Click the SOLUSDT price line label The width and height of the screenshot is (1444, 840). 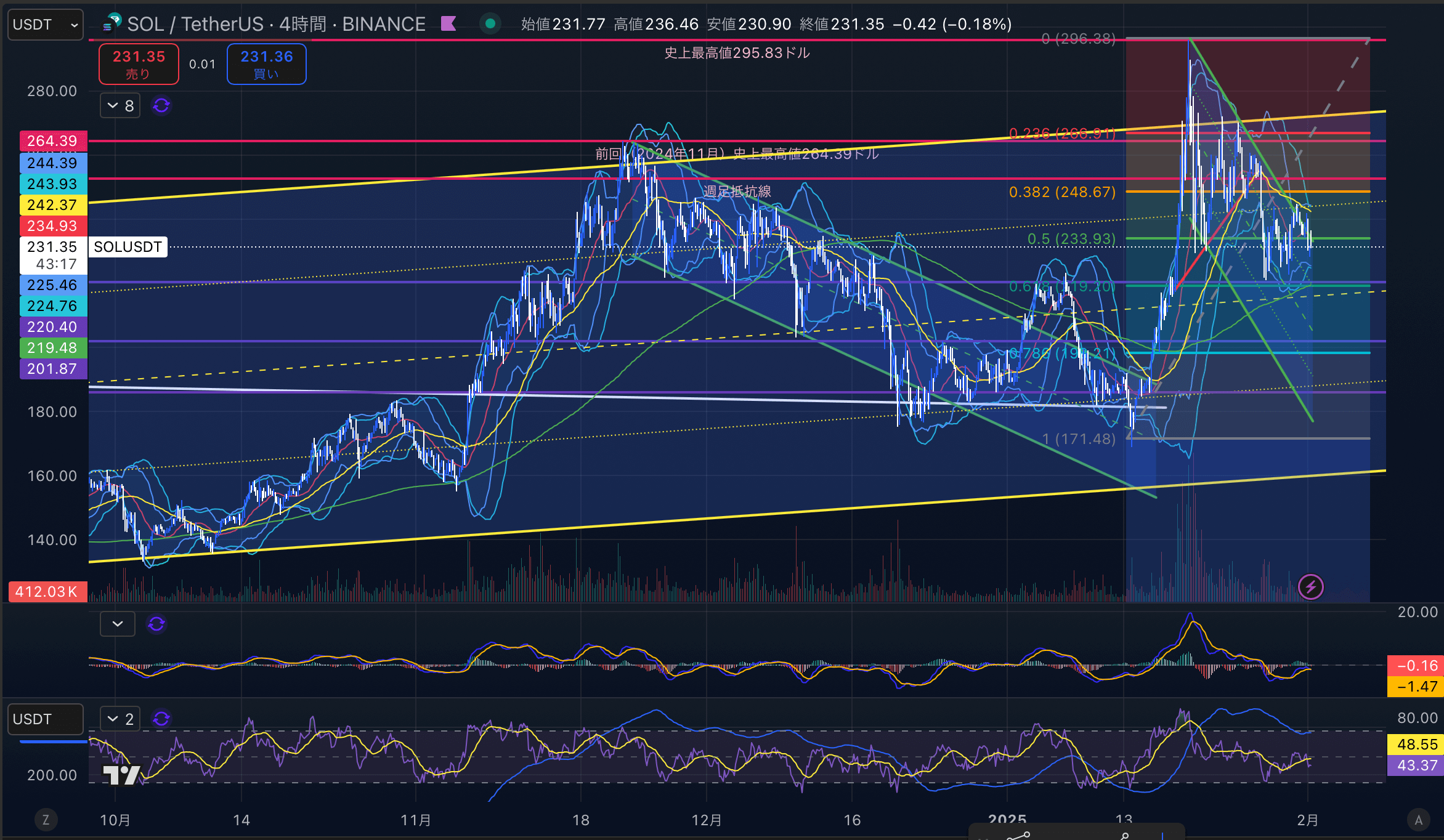(128, 247)
